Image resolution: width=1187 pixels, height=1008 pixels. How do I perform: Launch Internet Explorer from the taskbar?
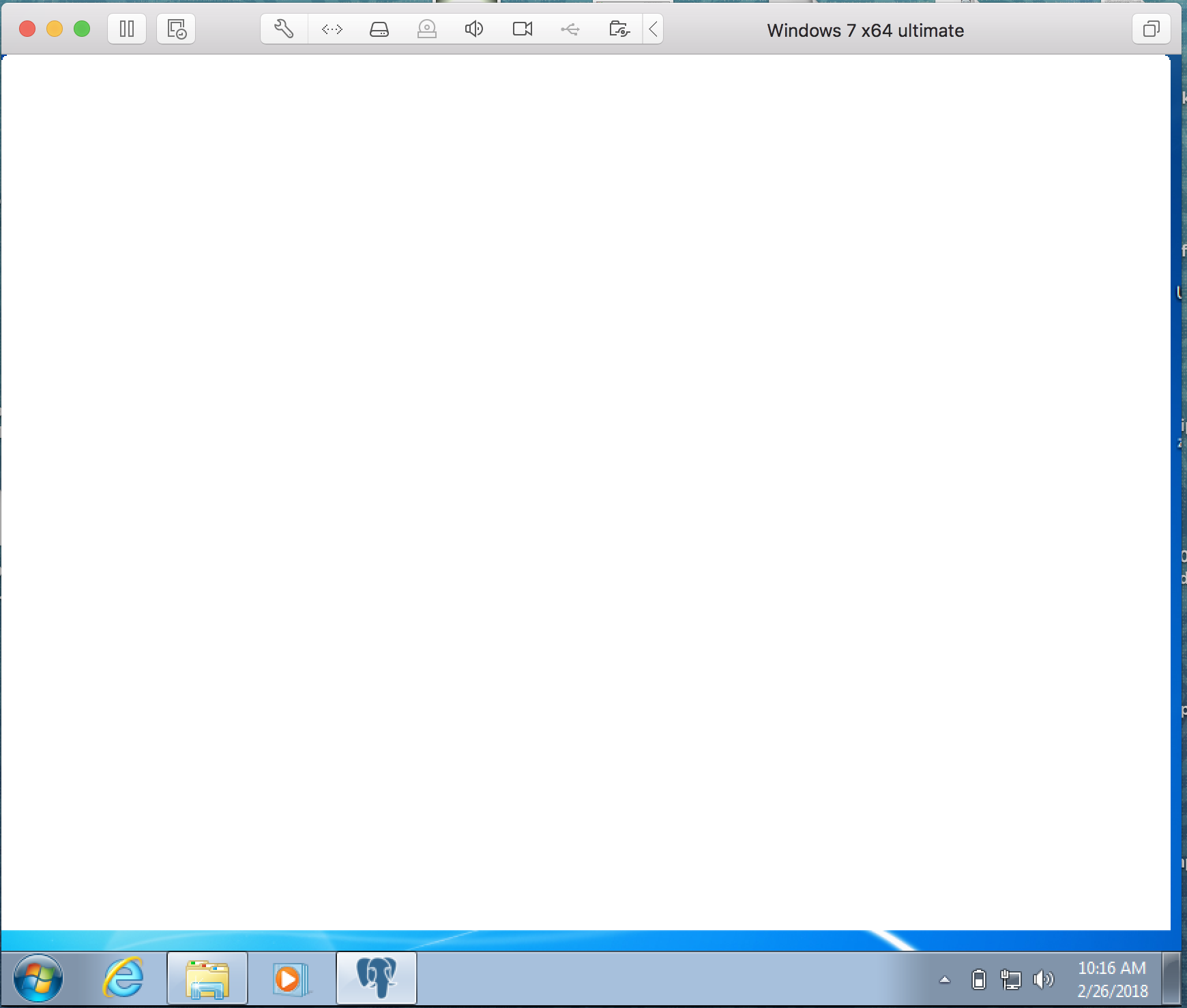pos(123,979)
